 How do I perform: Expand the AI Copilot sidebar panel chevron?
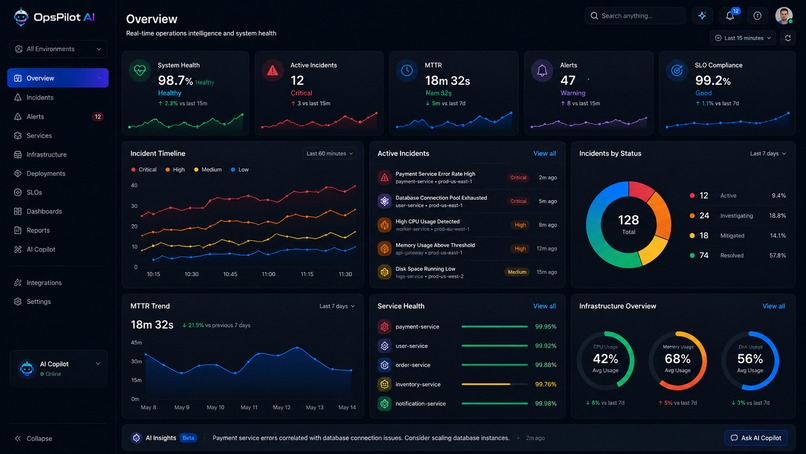pyautogui.click(x=98, y=364)
